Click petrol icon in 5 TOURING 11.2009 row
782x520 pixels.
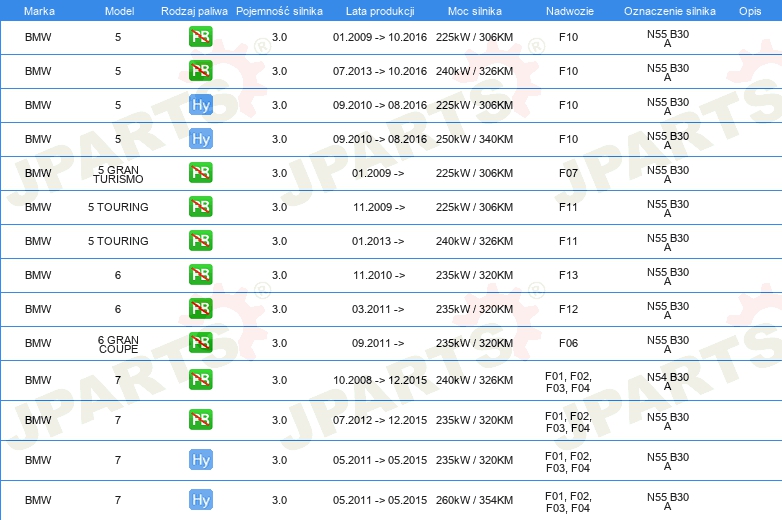point(200,206)
